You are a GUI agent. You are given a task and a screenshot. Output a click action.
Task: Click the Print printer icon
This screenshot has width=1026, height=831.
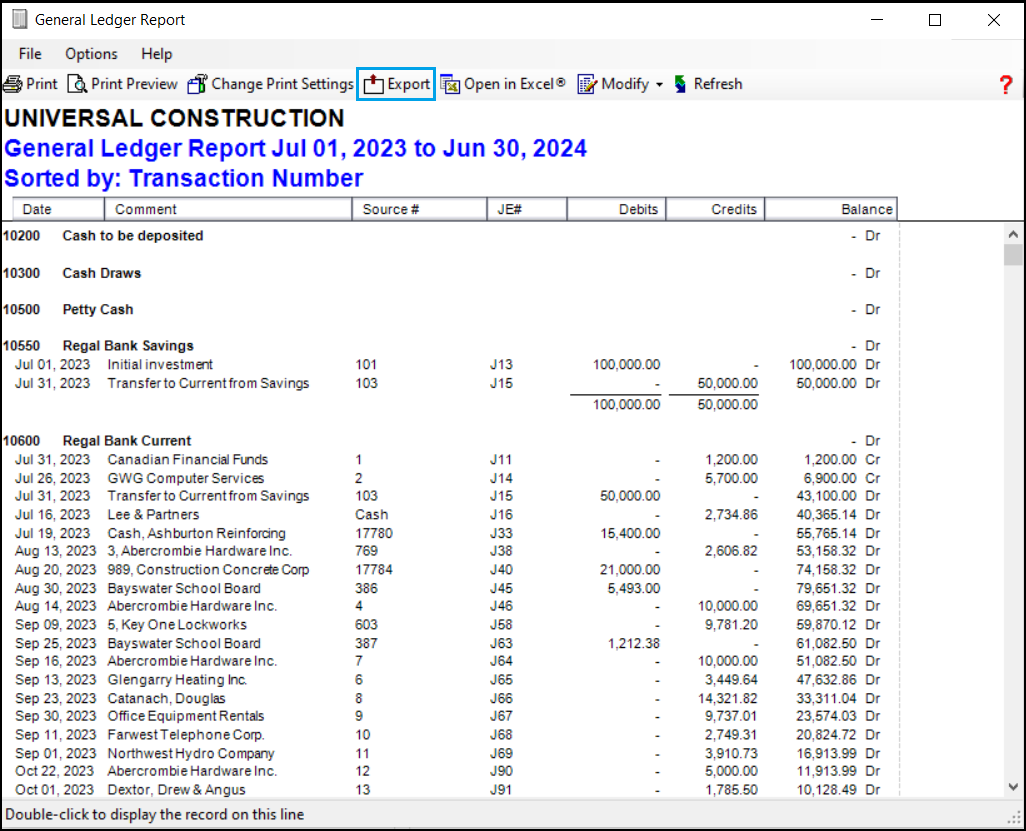[12, 84]
